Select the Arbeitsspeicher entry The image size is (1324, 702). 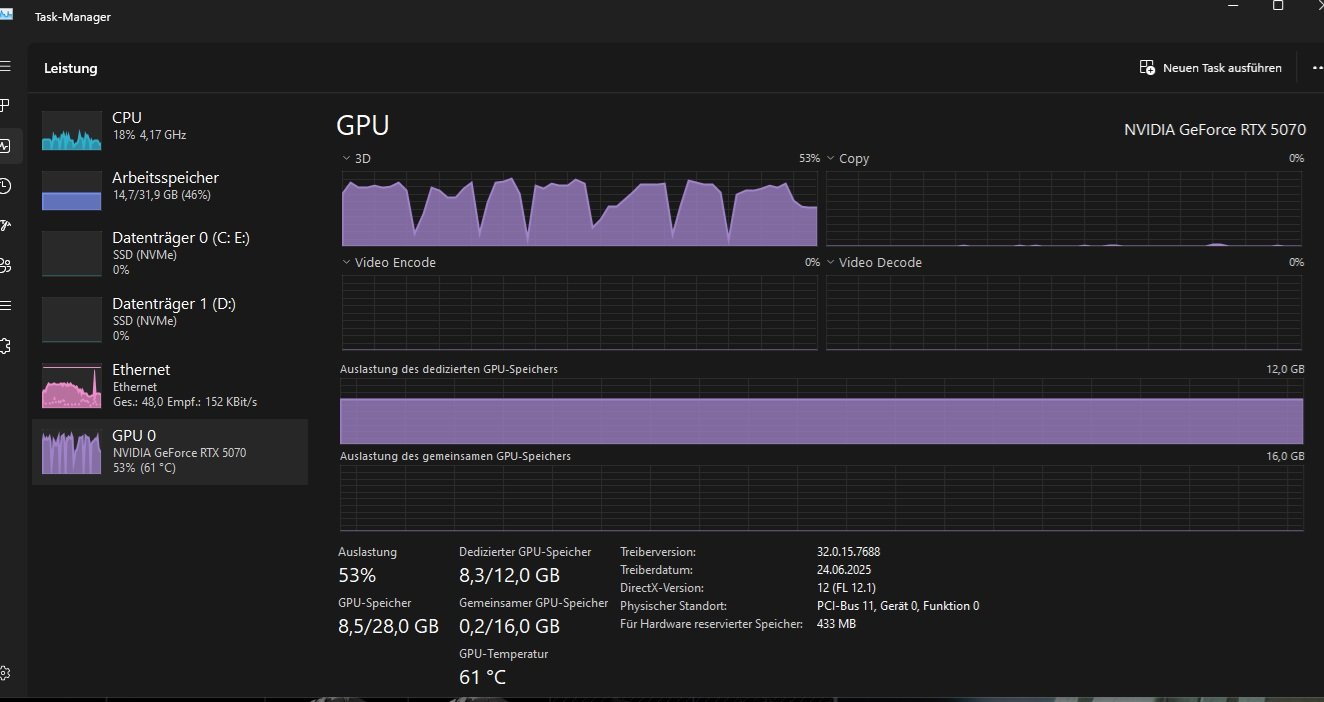(x=170, y=190)
